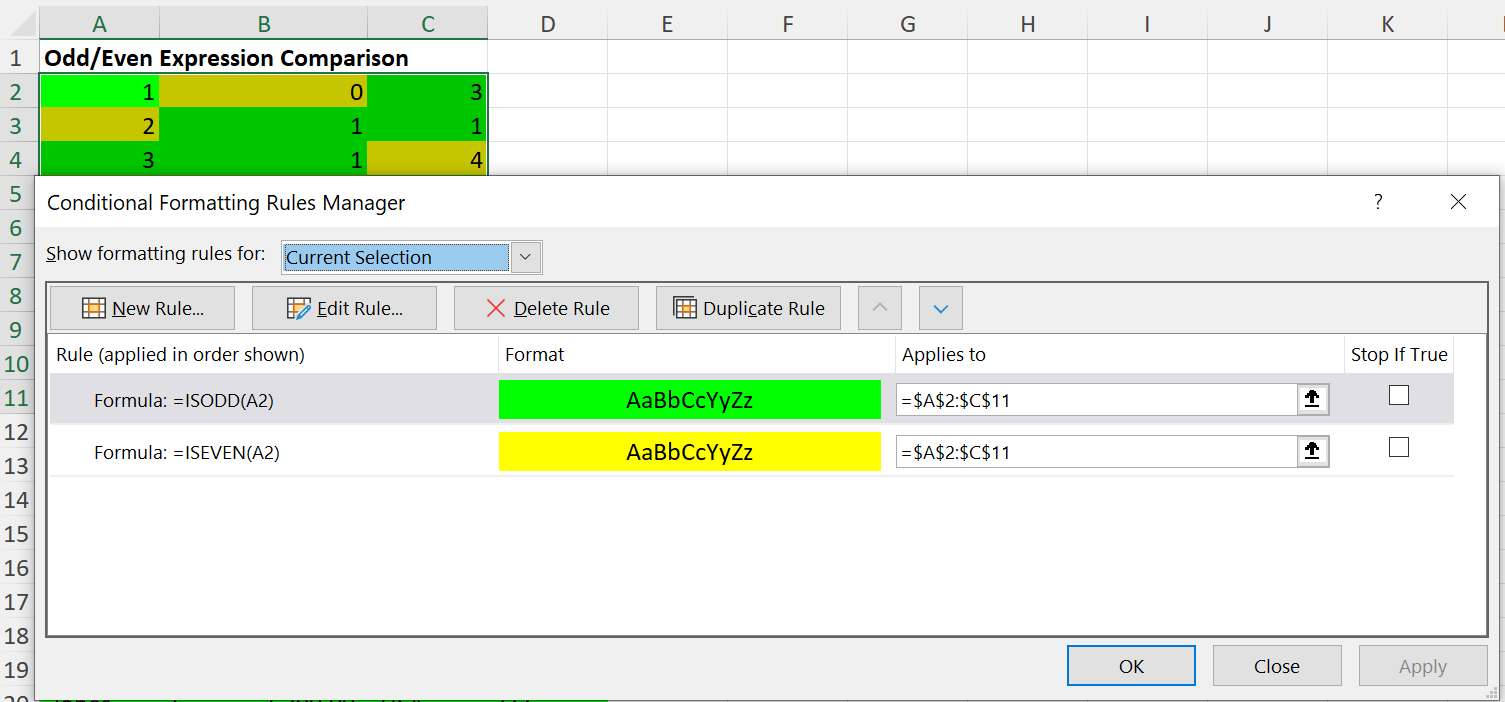Collapse dialog for ISODD rule range
This screenshot has width=1505, height=702.
1313,400
